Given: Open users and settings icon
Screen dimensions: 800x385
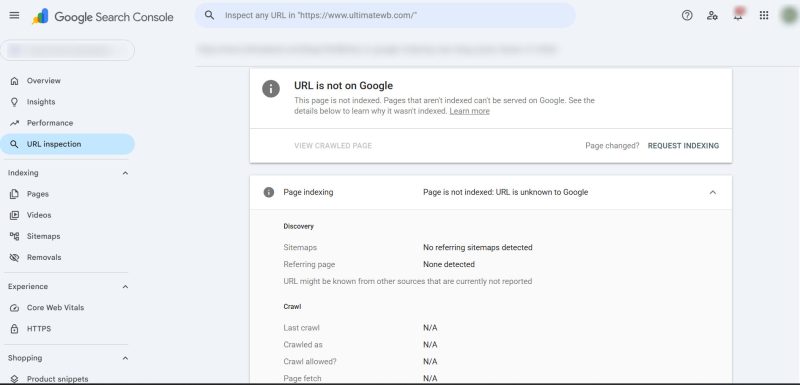Looking at the screenshot, I should 712,15.
